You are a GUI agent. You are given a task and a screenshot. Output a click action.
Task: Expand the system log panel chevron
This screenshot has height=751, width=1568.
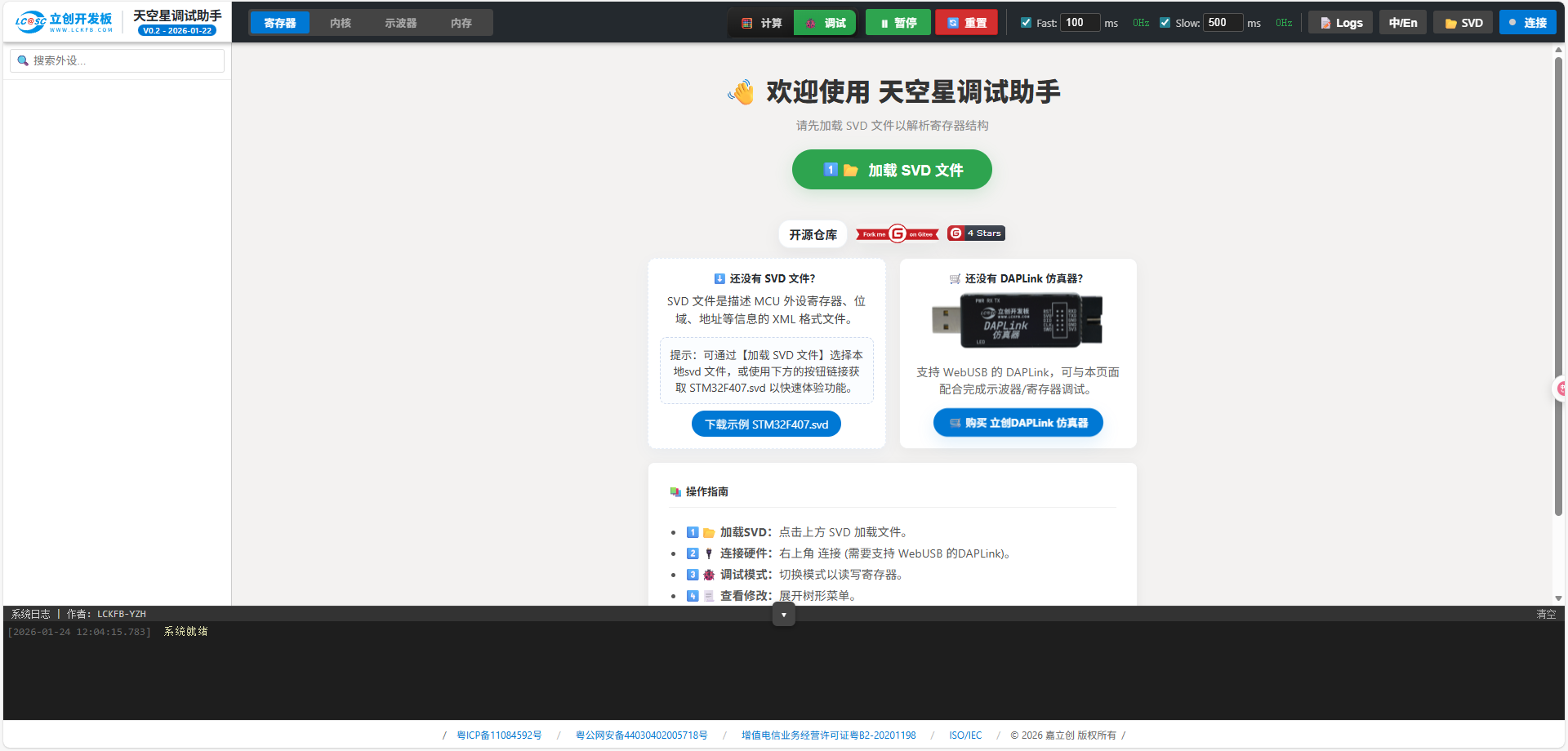point(783,613)
